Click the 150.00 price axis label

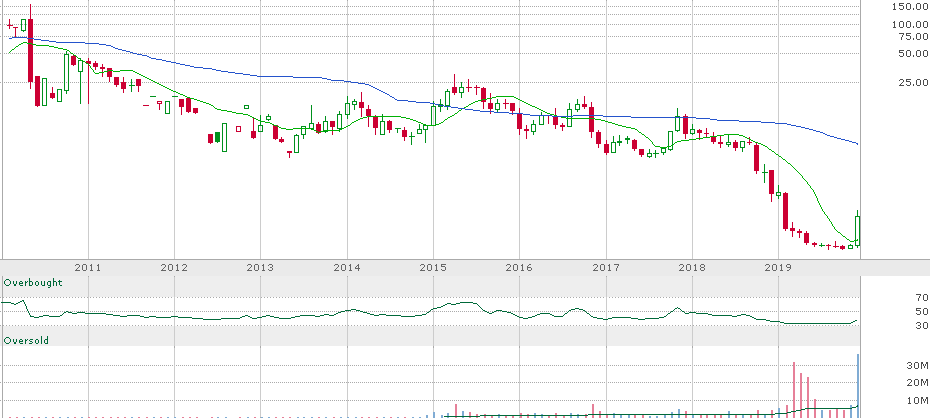(910, 7)
